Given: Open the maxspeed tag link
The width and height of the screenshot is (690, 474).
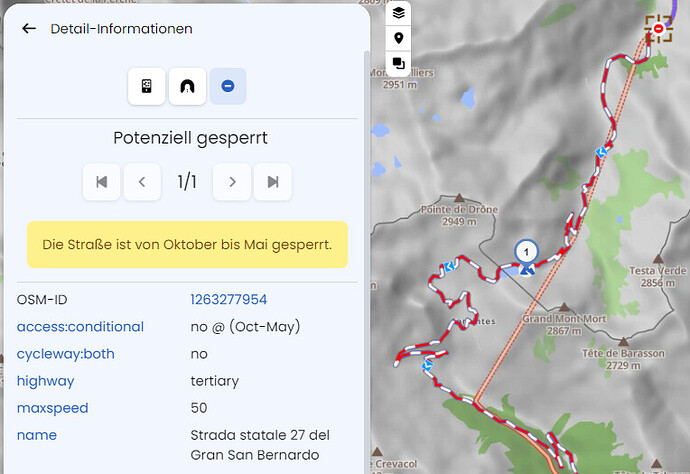Looking at the screenshot, I should click(x=52, y=408).
